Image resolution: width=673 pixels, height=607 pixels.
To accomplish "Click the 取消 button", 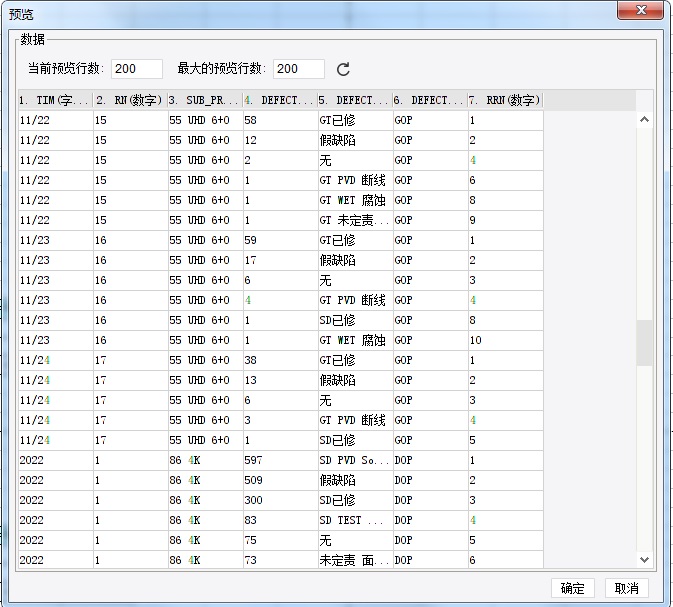I will point(626,588).
